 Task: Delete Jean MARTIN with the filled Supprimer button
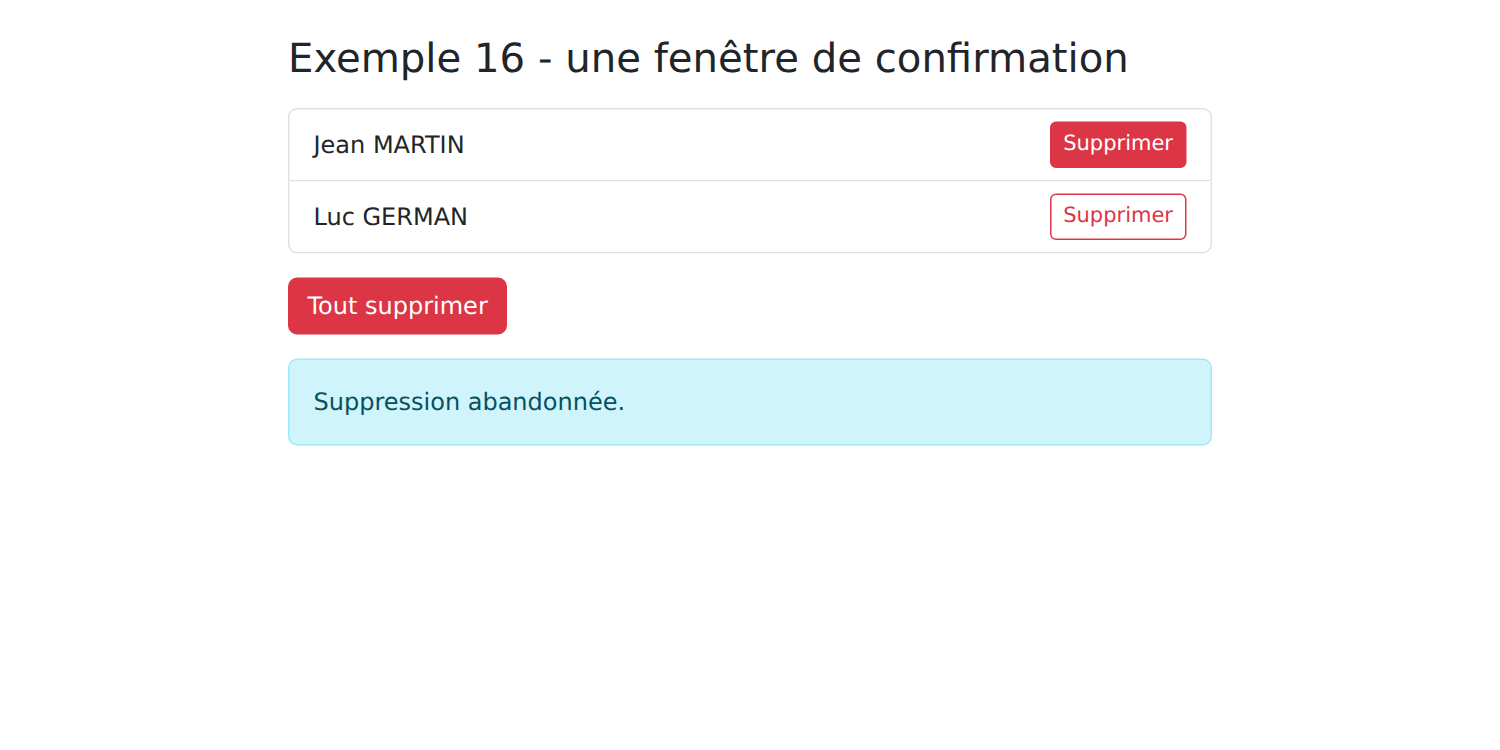(x=1118, y=145)
